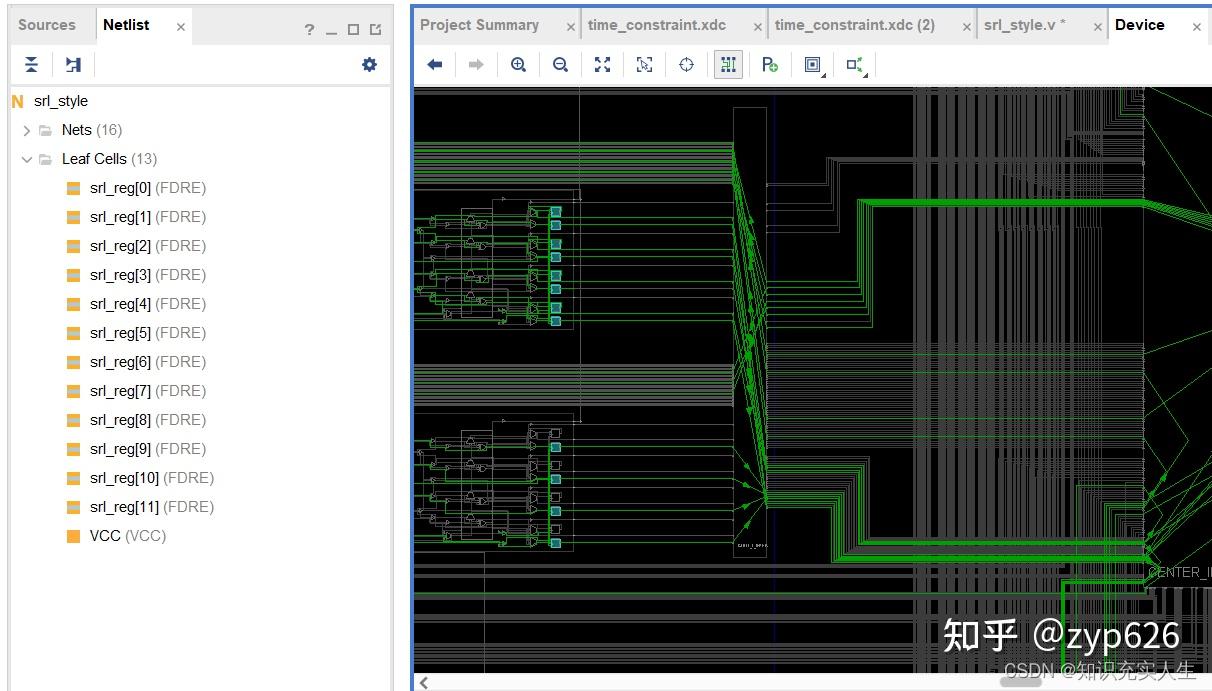1212x691 pixels.
Task: Click the Zoom Out magnifier icon
Action: (x=560, y=65)
